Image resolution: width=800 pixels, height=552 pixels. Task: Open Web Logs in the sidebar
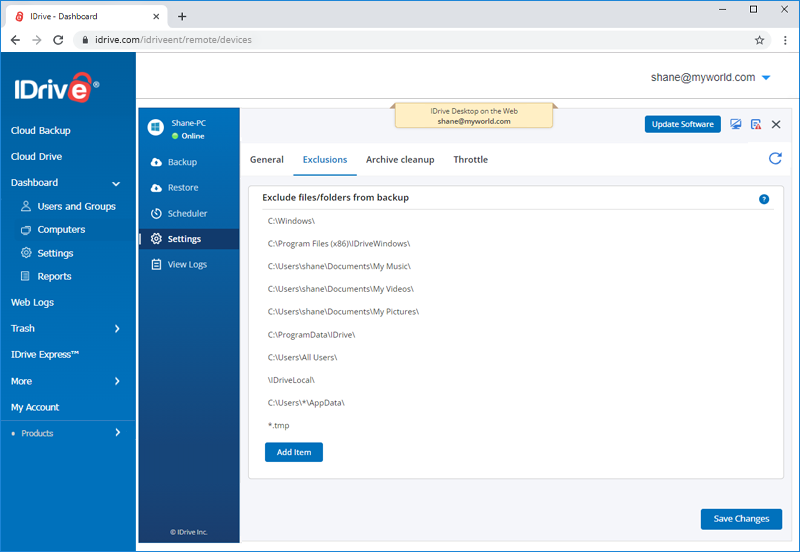click(x=33, y=303)
